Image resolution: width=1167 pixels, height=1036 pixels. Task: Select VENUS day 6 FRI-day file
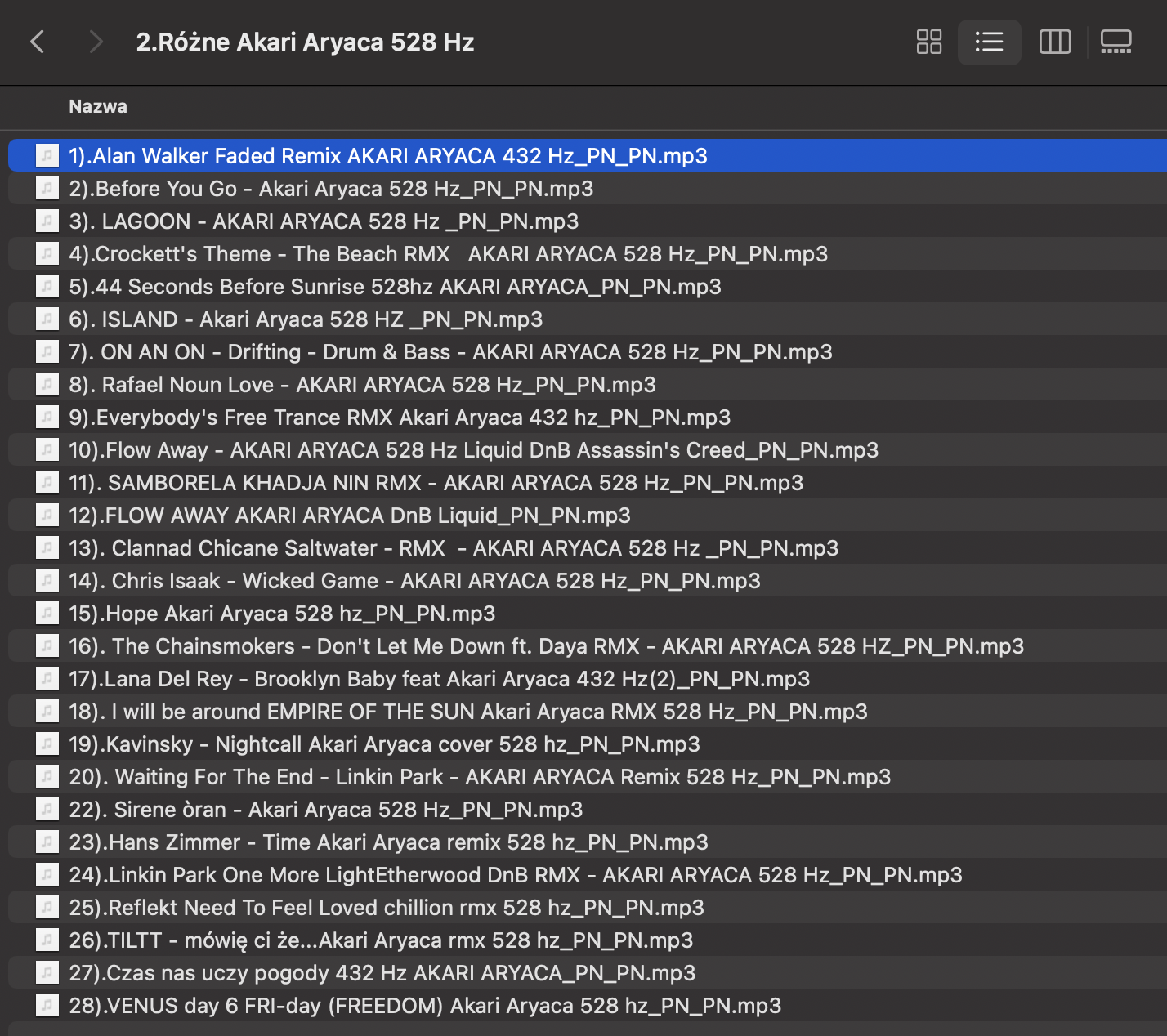coord(425,1006)
